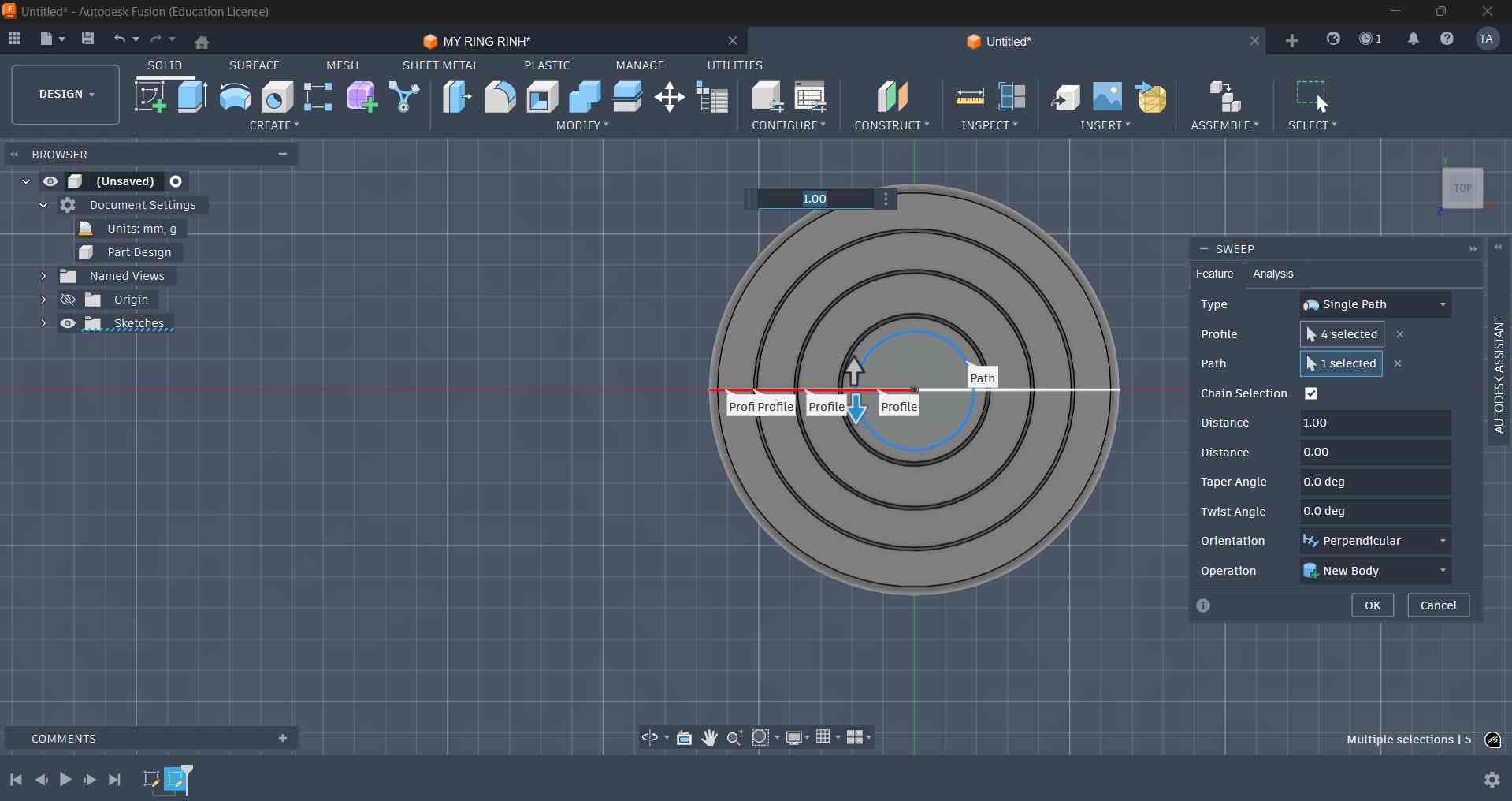Select the Midplane construct tool
1512x801 pixels.
click(892, 97)
